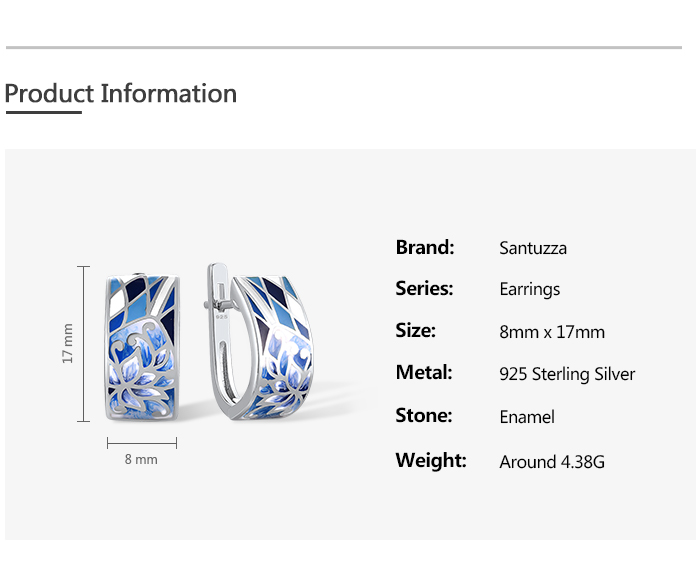Select the 925 Sterling Silver text

click(x=567, y=374)
